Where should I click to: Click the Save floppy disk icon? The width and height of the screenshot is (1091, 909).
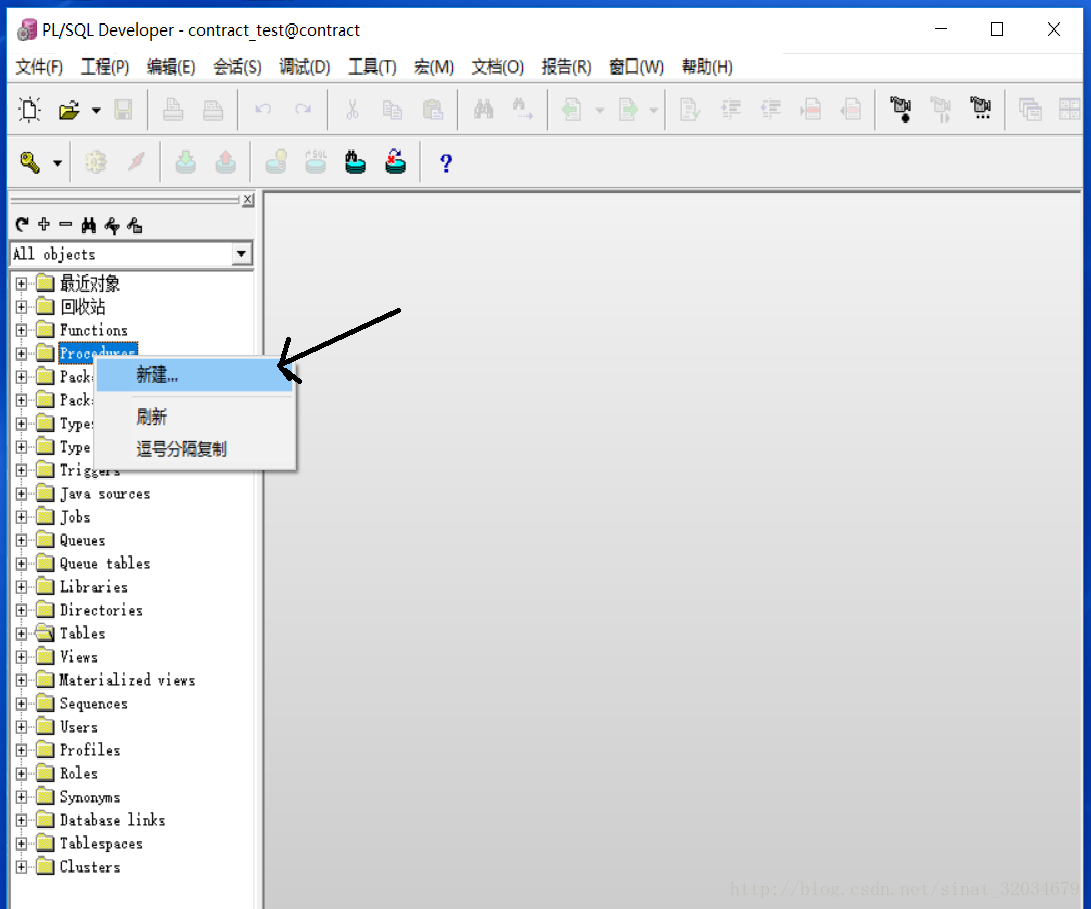[x=123, y=110]
